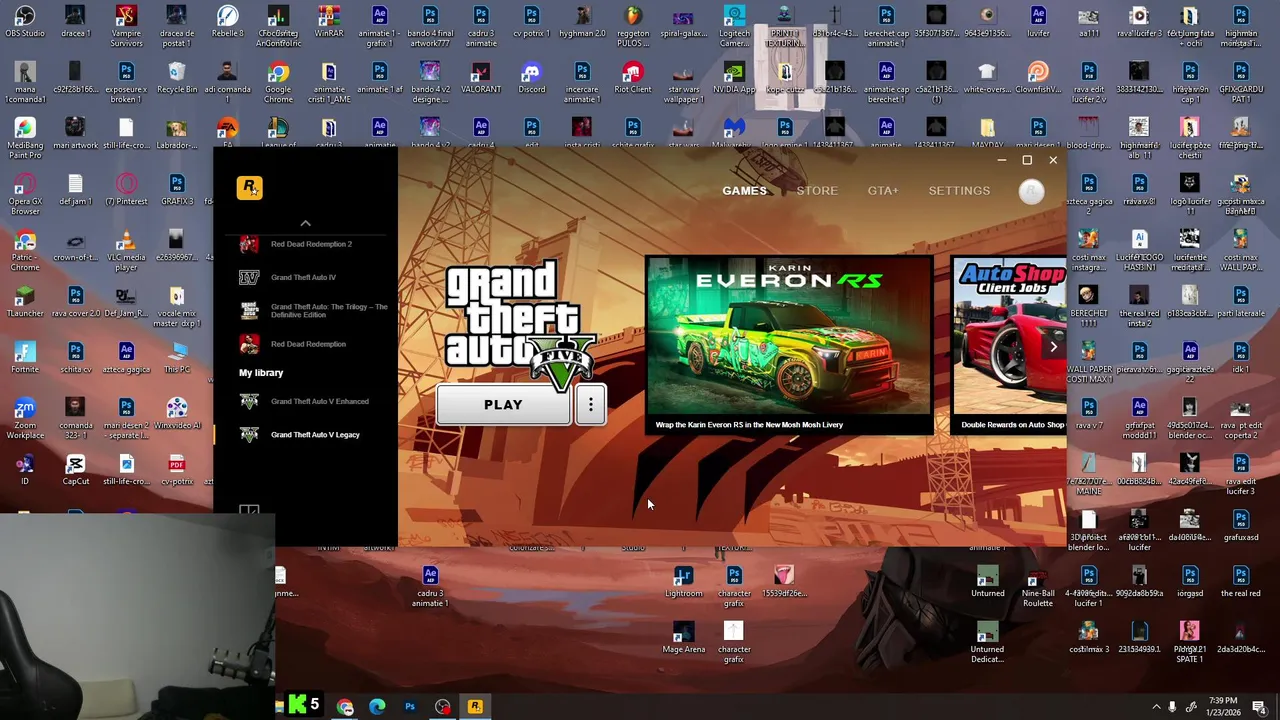Open Riot Client desktop shortcut

pos(633,78)
